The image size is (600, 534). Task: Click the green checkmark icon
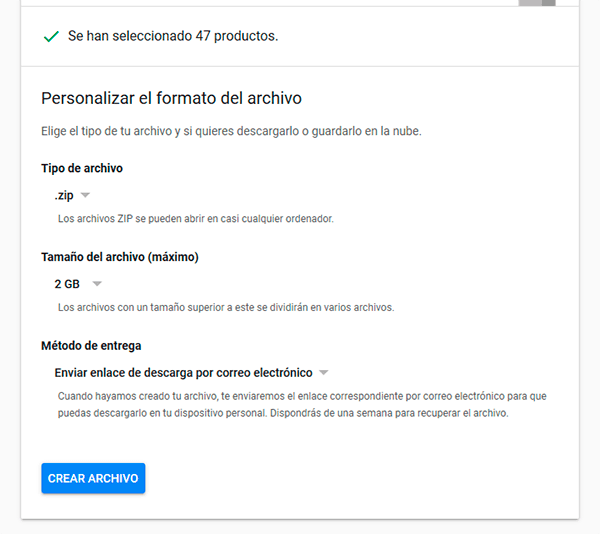[x=51, y=36]
